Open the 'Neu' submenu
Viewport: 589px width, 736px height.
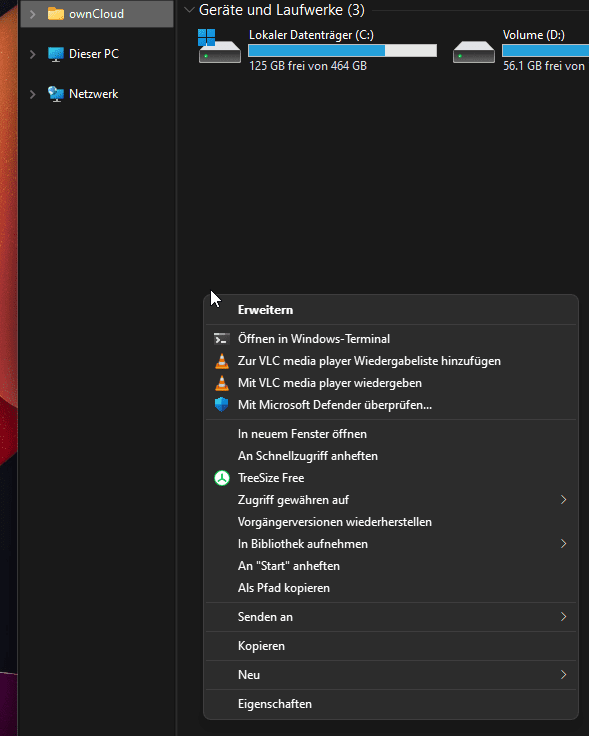[391, 675]
